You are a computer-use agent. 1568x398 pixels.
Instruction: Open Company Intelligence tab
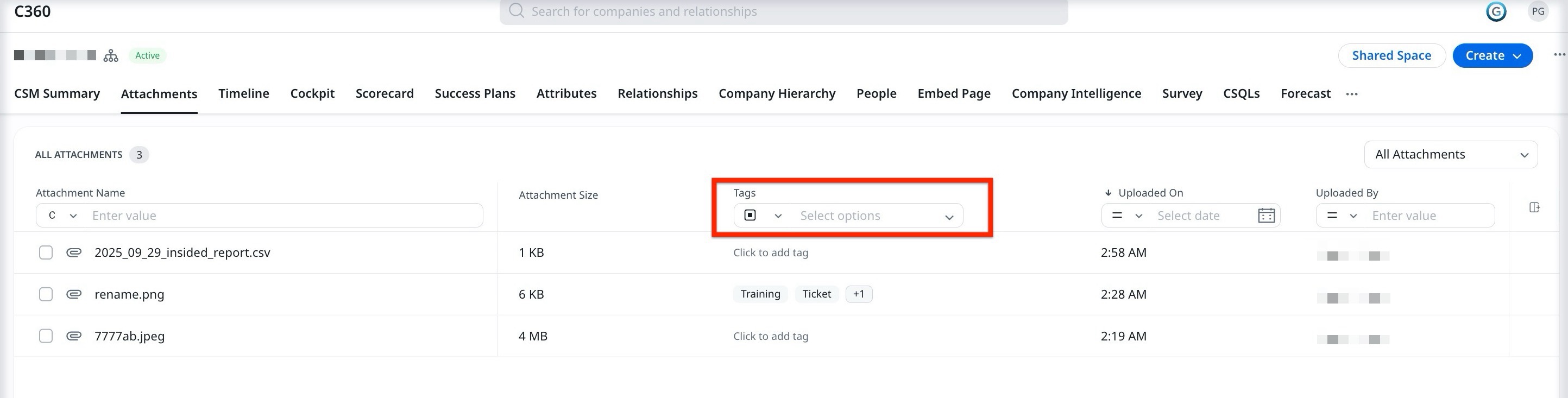[1076, 94]
